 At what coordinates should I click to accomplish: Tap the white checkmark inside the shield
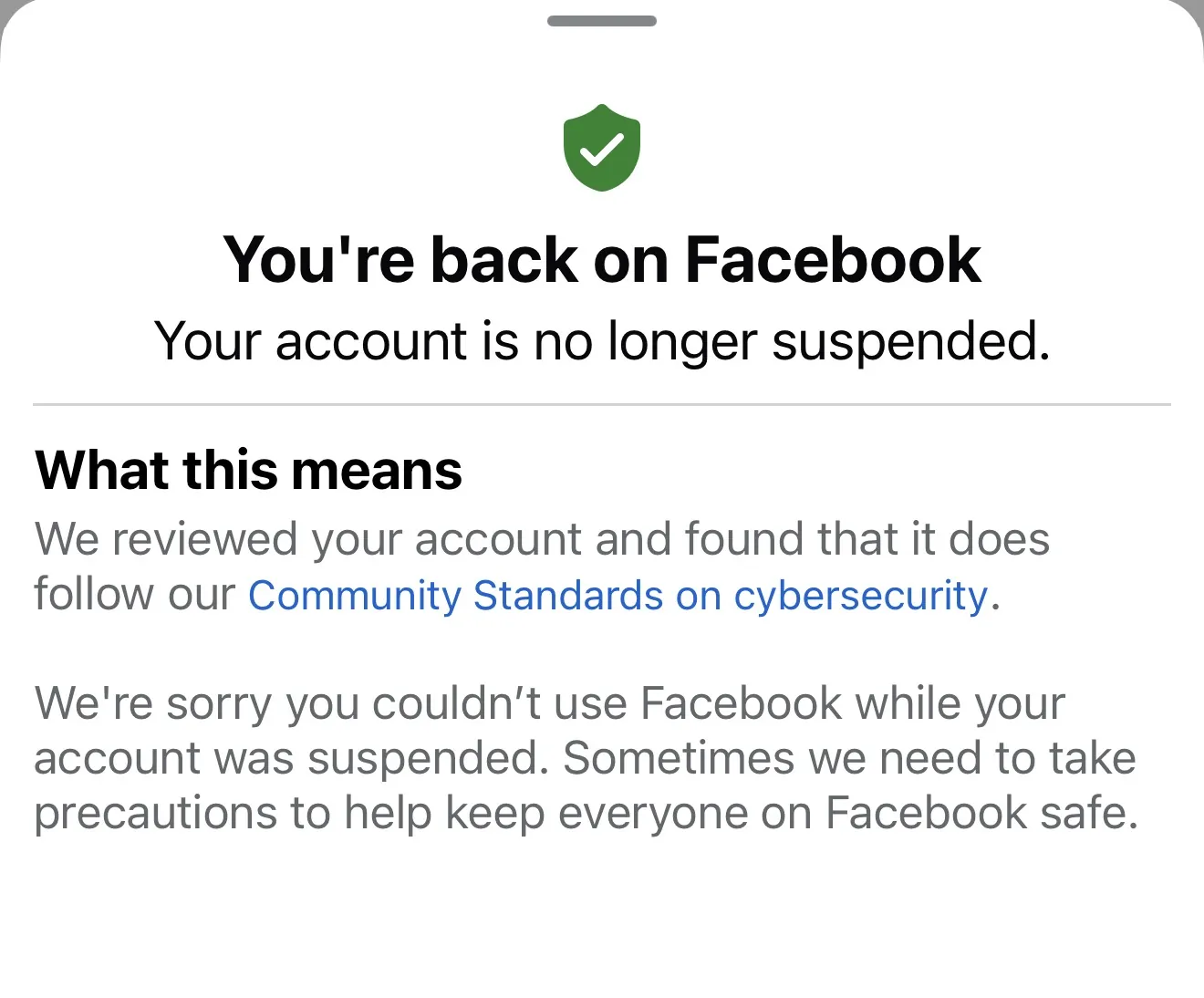(601, 149)
